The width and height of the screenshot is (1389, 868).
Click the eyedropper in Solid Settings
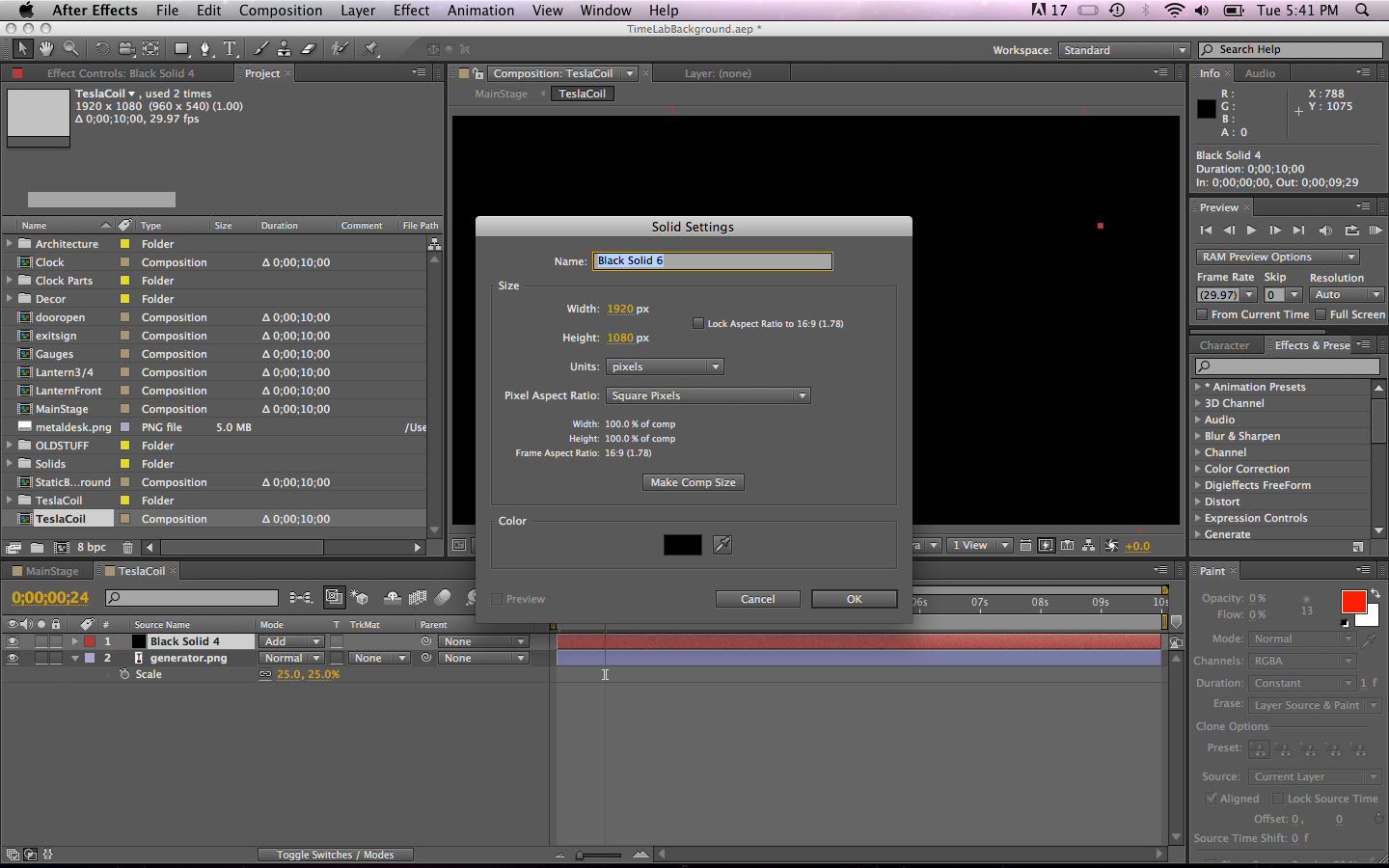(x=722, y=545)
